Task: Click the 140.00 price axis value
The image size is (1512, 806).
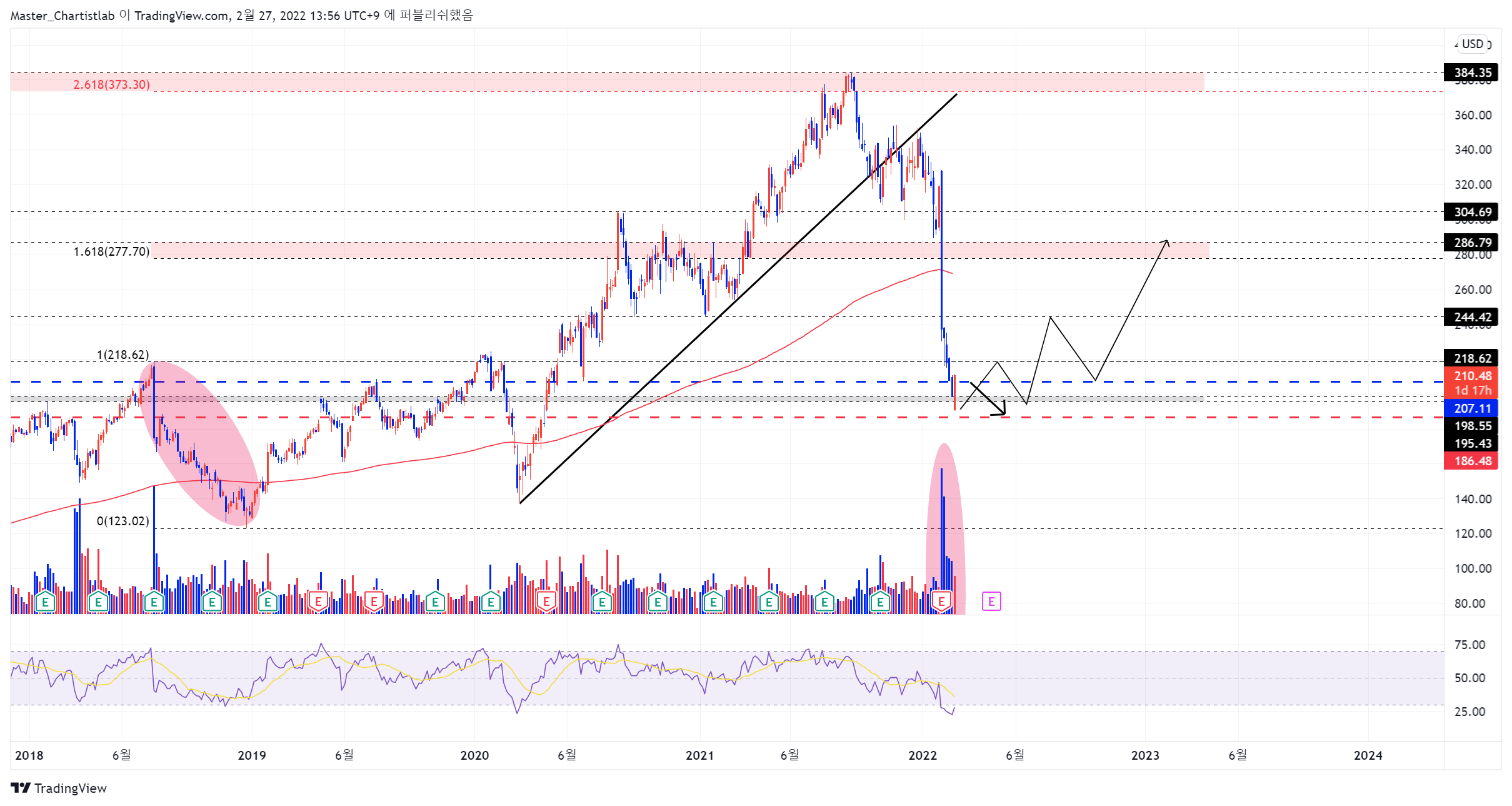Action: tap(1473, 499)
